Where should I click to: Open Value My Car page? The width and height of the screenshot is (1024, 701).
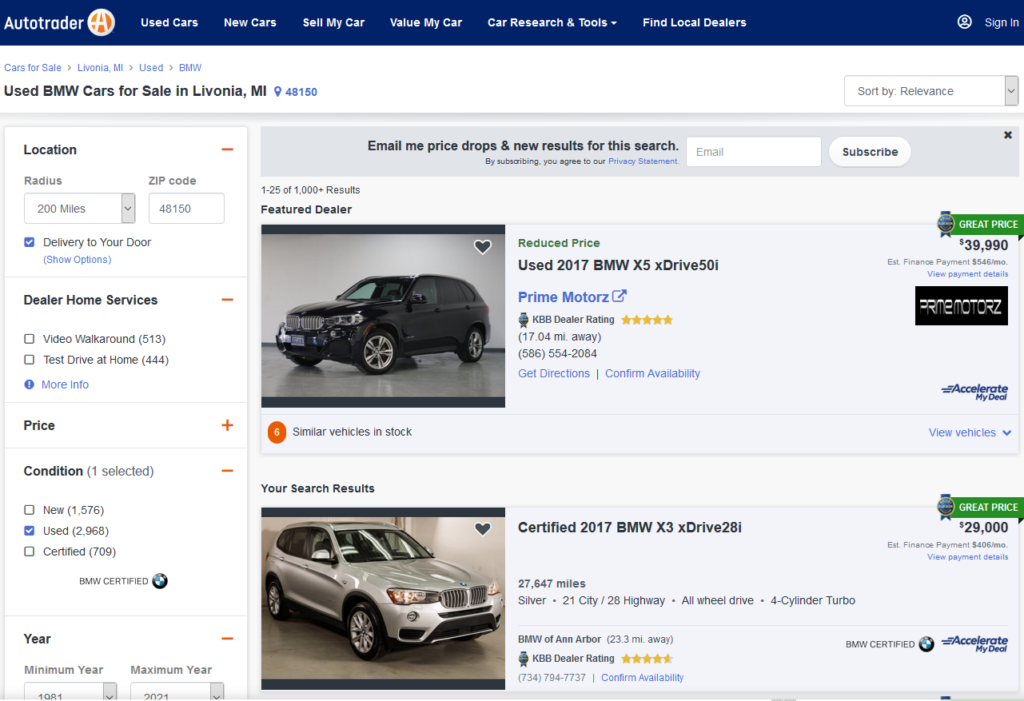426,22
